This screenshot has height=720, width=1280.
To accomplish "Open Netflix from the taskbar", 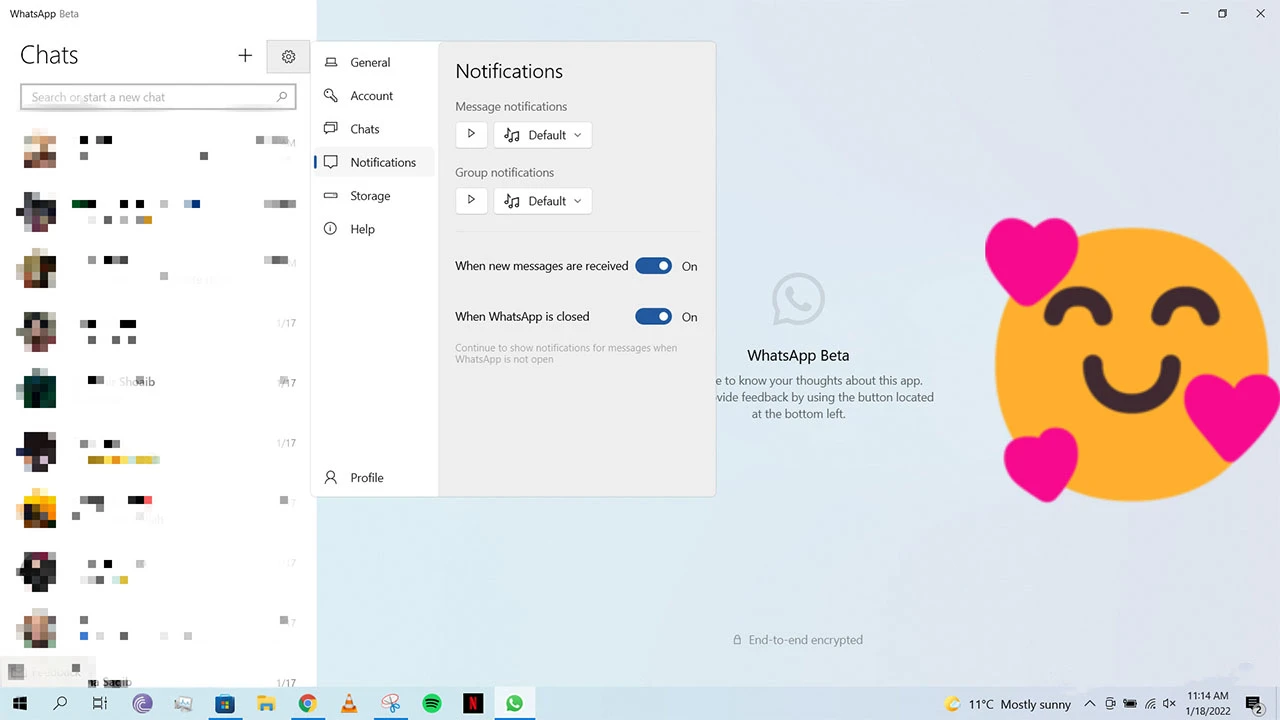I will [x=473, y=704].
